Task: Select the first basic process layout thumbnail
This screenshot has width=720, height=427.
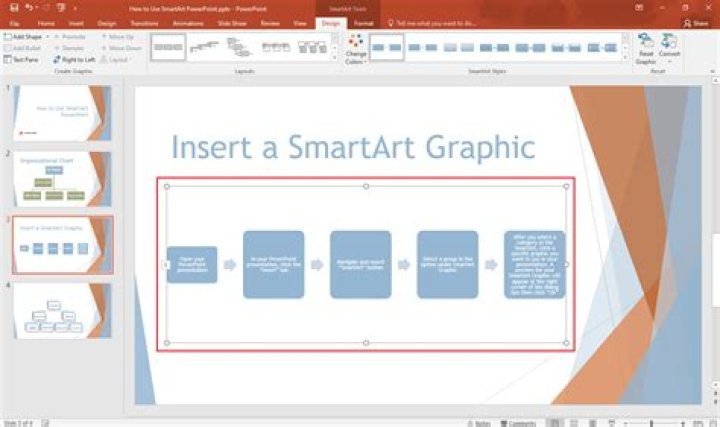Action: click(x=168, y=47)
